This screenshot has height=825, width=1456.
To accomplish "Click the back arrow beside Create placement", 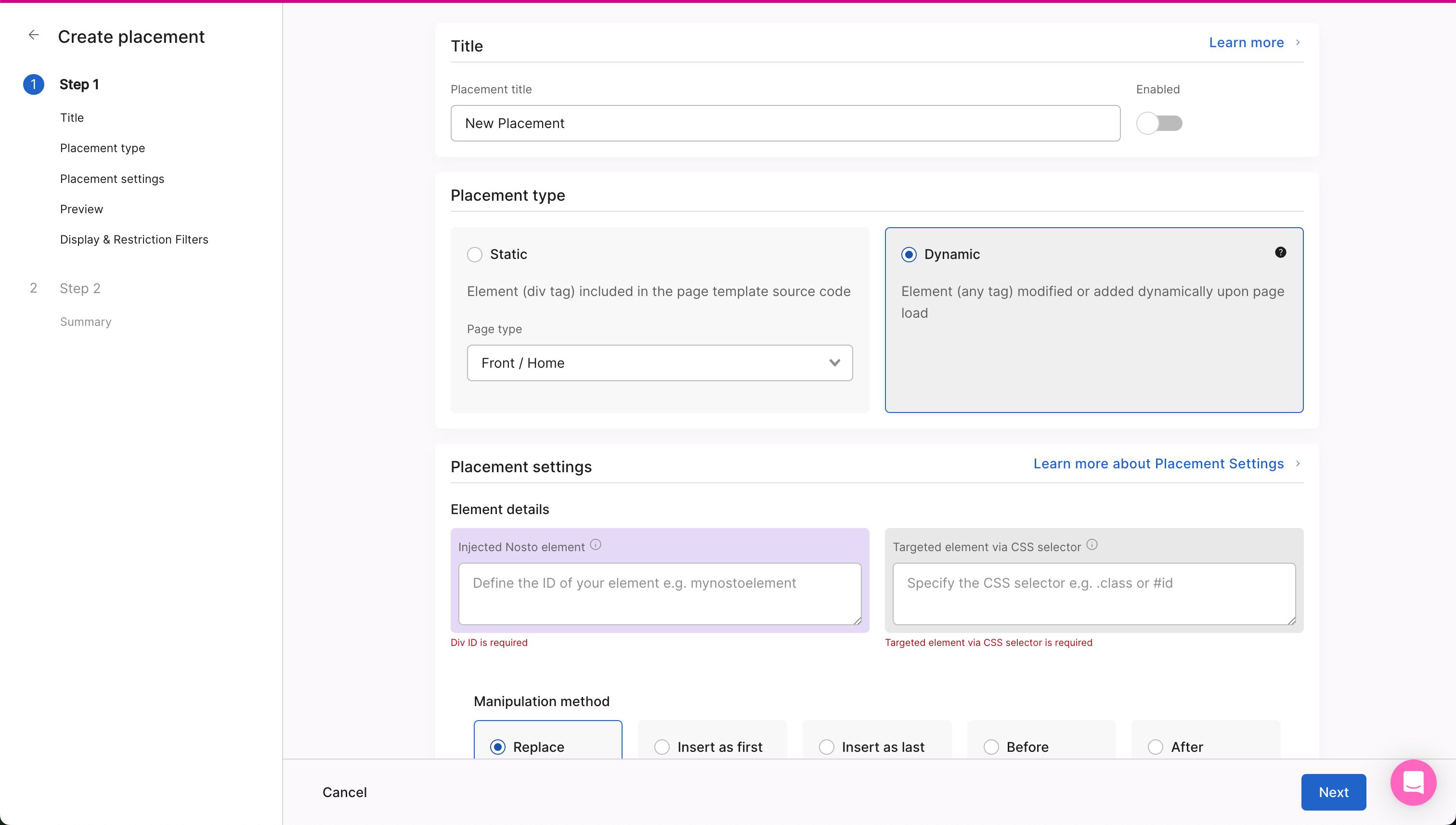I will pyautogui.click(x=33, y=35).
